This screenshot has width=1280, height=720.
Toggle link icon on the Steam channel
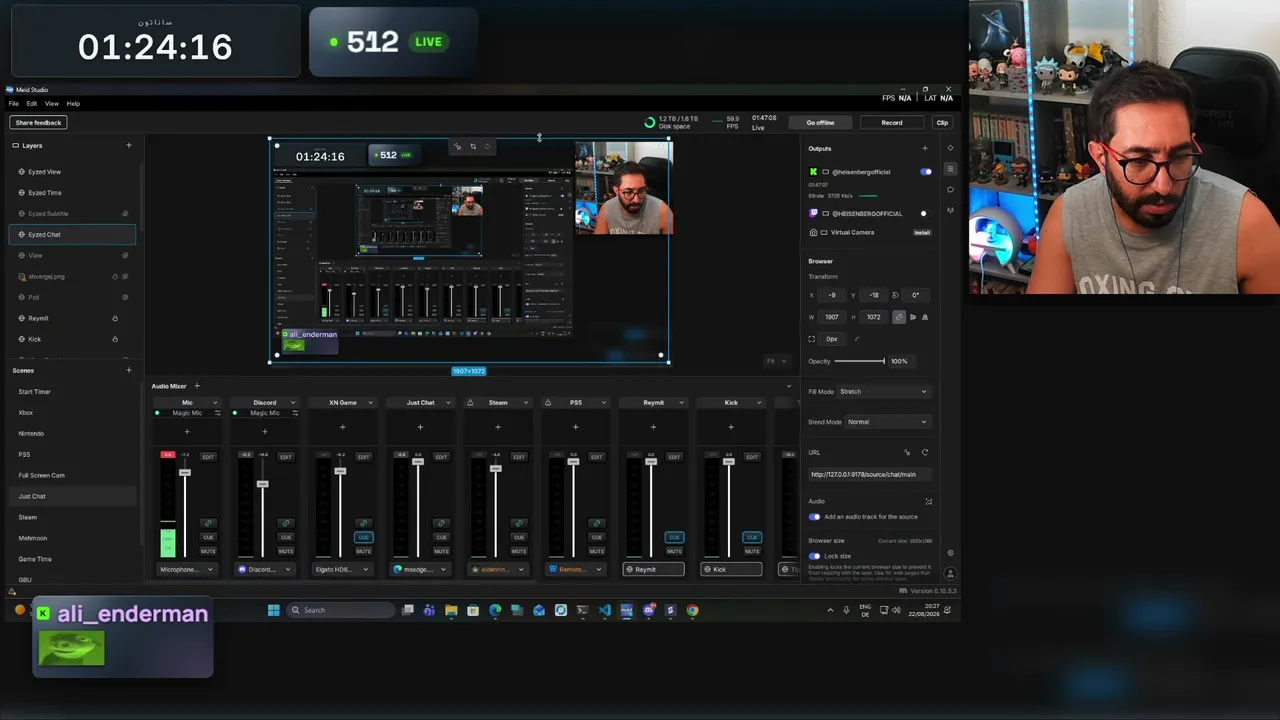pos(519,523)
